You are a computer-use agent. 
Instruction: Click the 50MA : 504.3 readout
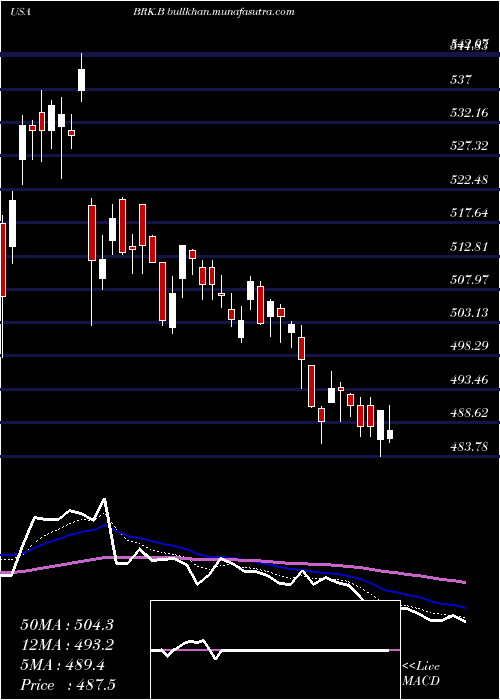point(67,624)
